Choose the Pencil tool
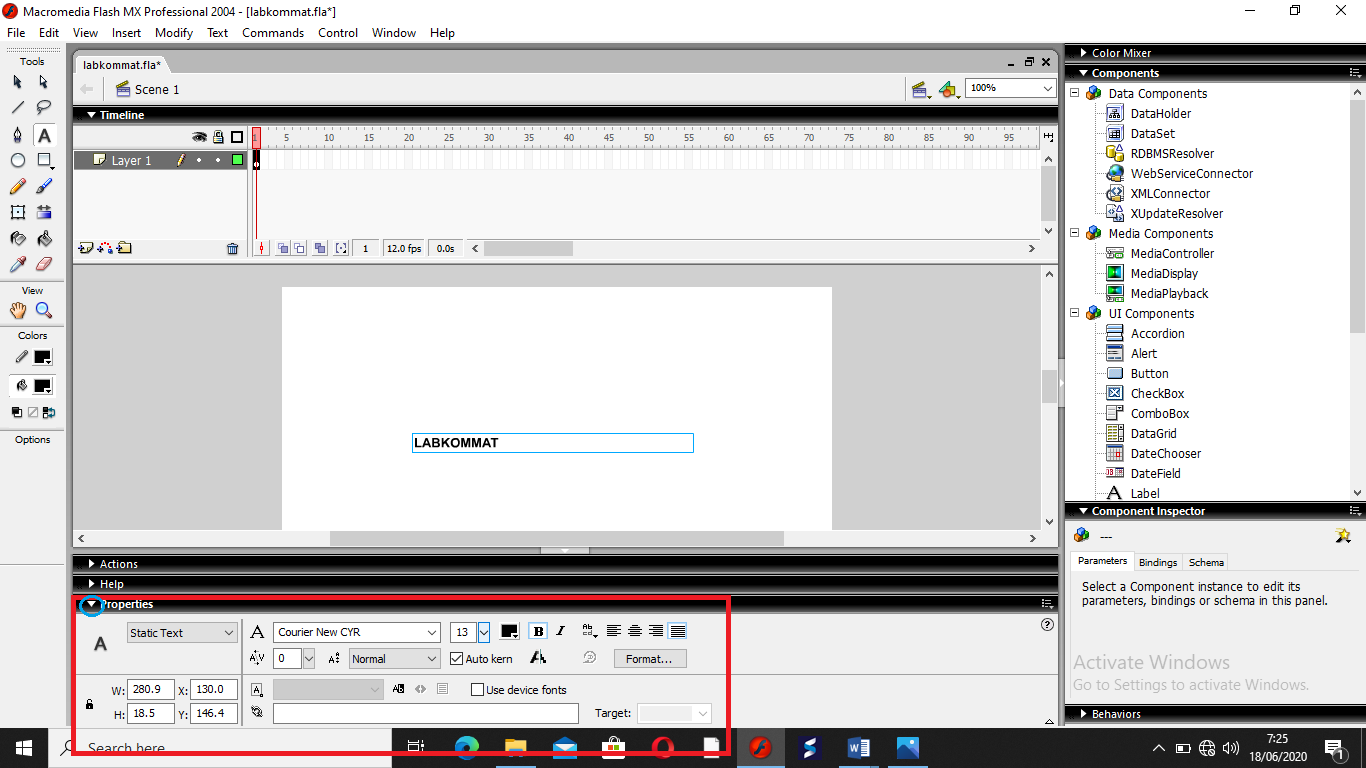1366x768 pixels. pos(18,187)
